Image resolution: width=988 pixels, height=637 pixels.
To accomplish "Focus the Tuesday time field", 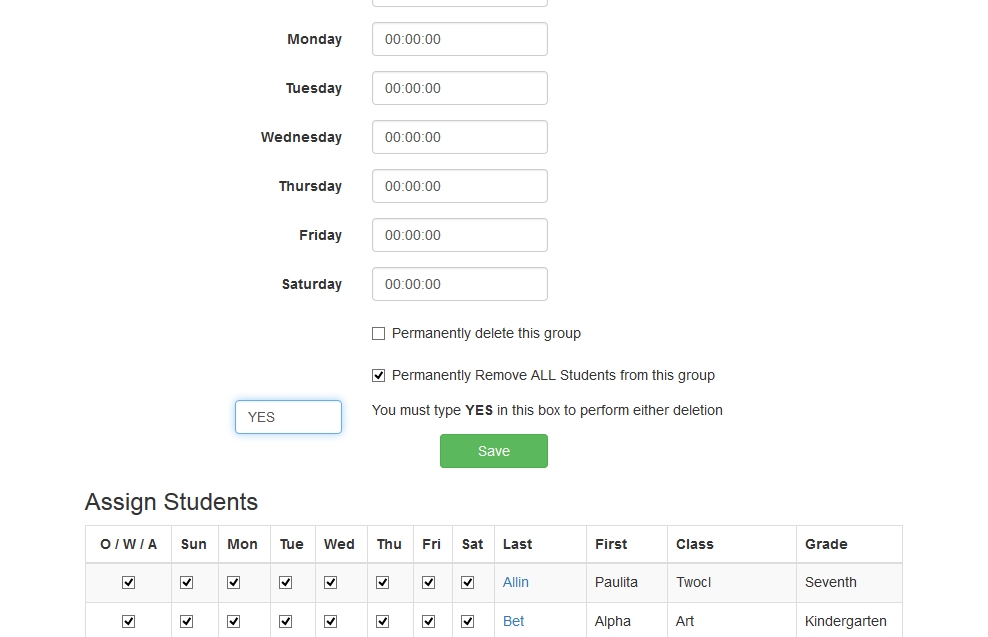I will coord(459,88).
